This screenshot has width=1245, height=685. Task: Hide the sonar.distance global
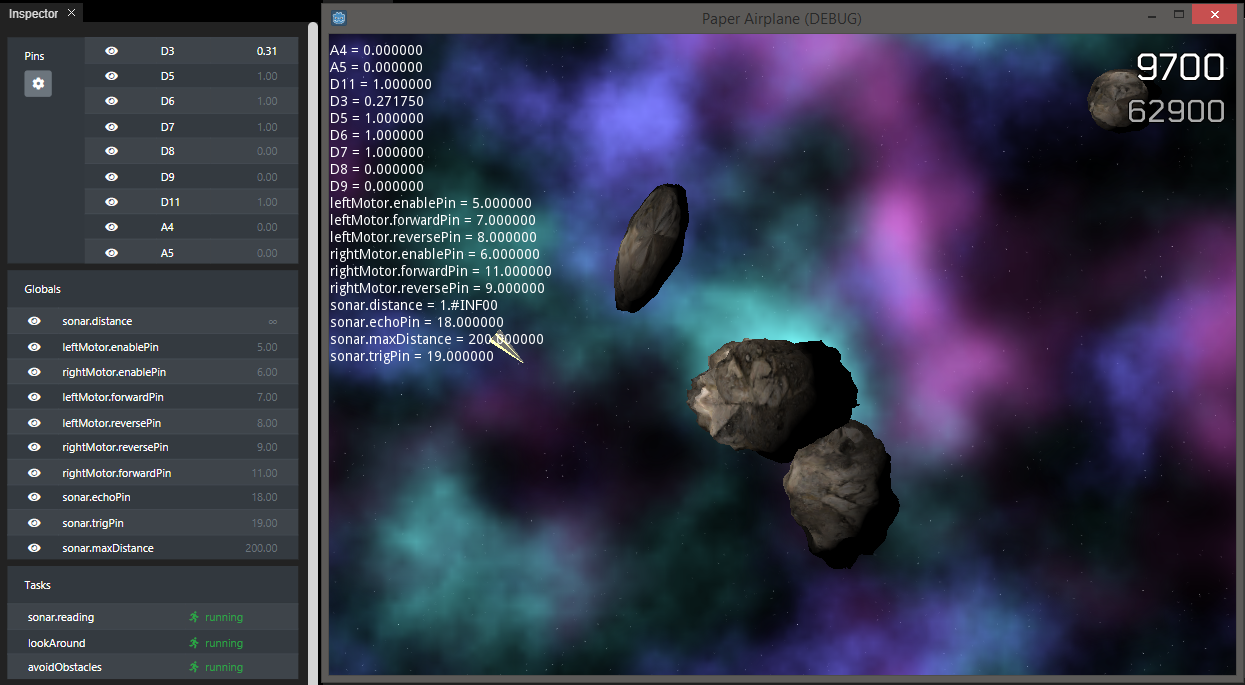click(x=34, y=321)
